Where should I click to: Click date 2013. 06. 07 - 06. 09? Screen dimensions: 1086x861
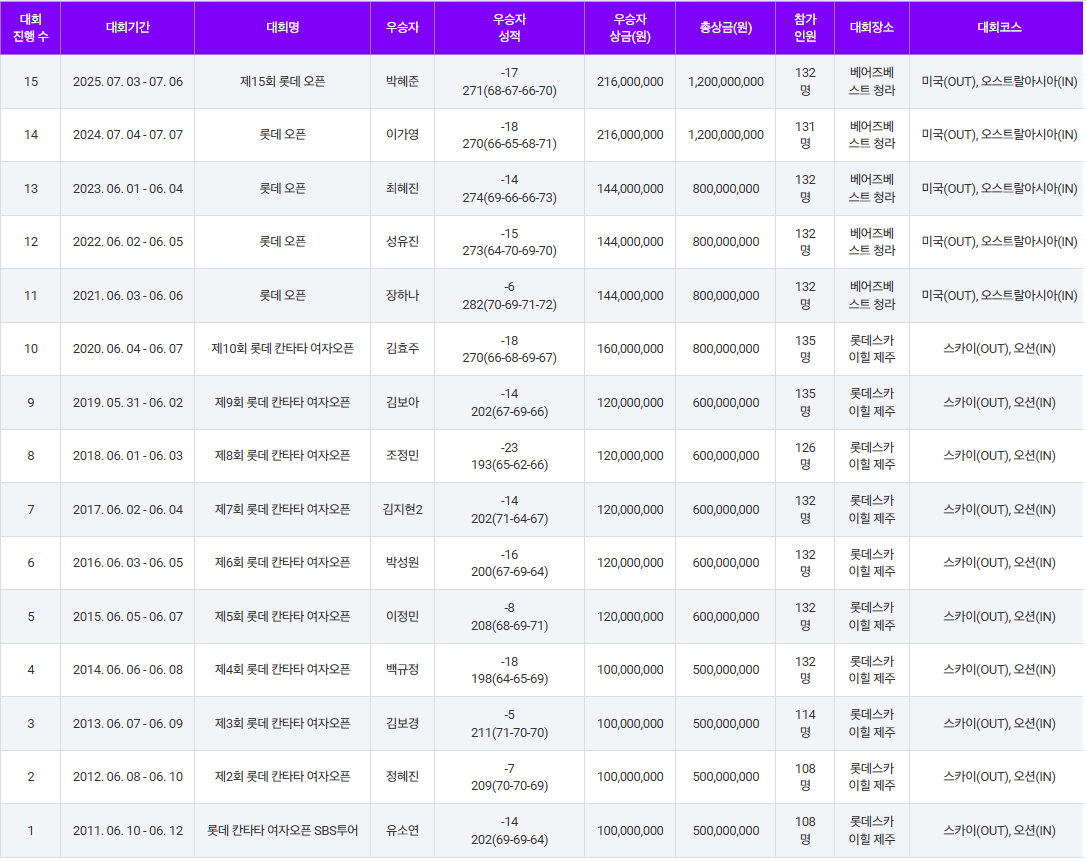tap(128, 724)
